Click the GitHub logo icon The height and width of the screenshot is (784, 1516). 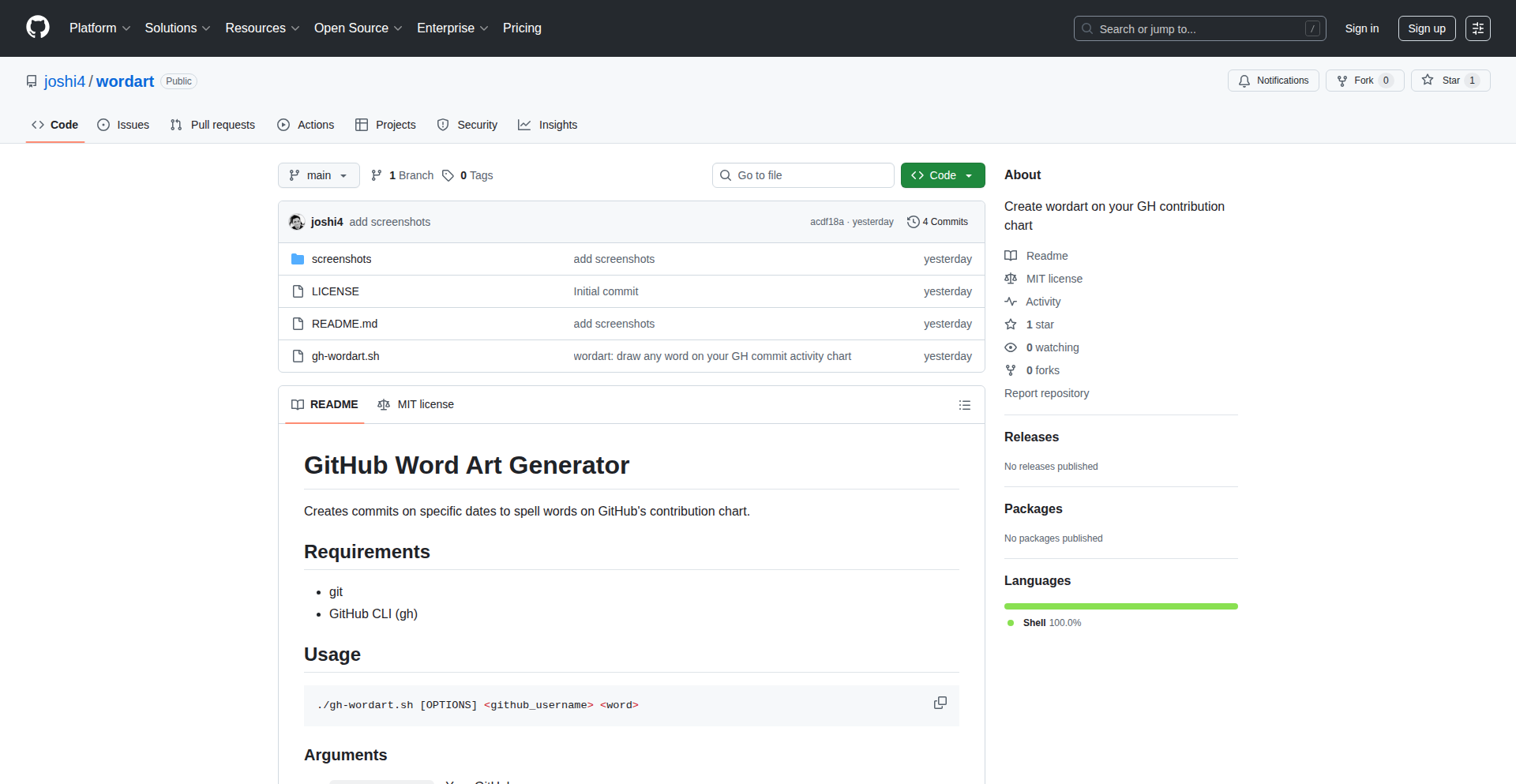[x=37, y=28]
